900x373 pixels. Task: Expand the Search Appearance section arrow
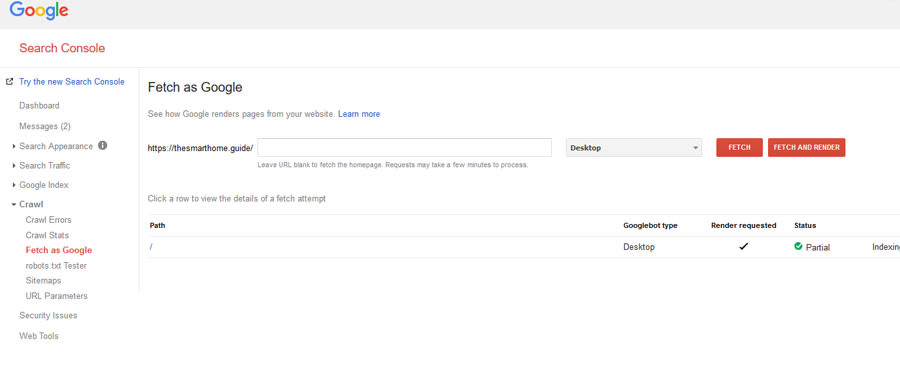point(14,146)
